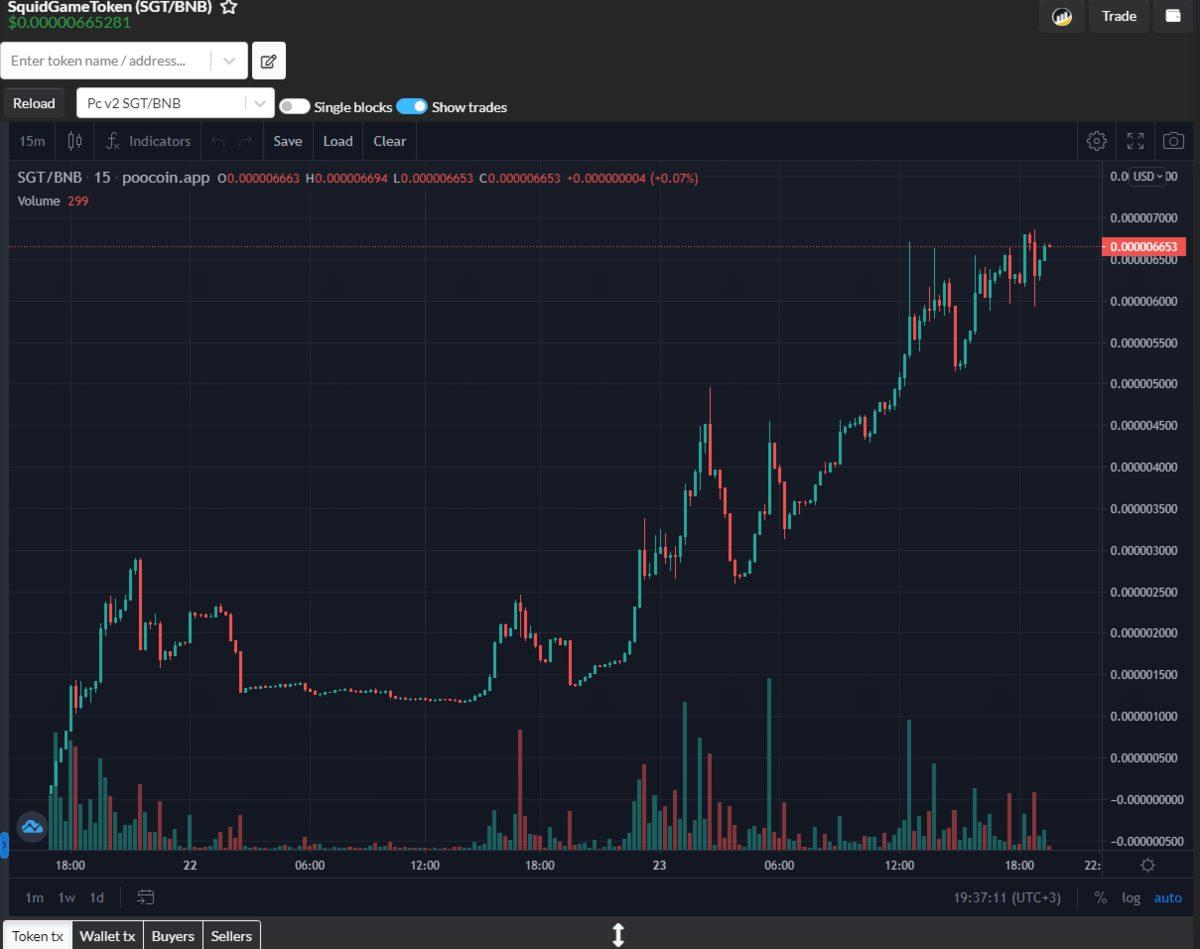This screenshot has height=949, width=1200.
Task: Switch to the Wallet tx tab
Action: point(107,936)
